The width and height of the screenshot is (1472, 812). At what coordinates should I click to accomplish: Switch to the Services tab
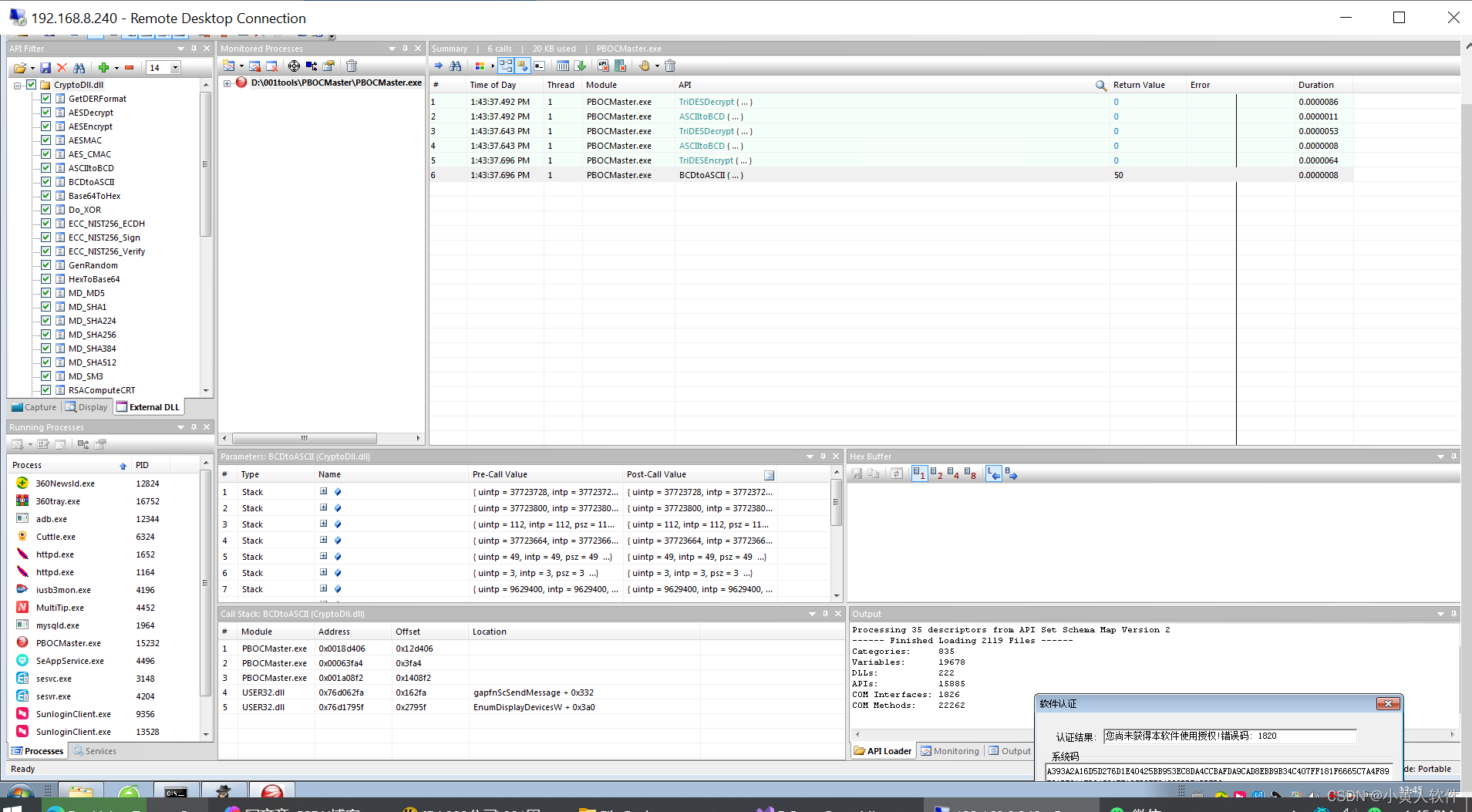[94, 751]
